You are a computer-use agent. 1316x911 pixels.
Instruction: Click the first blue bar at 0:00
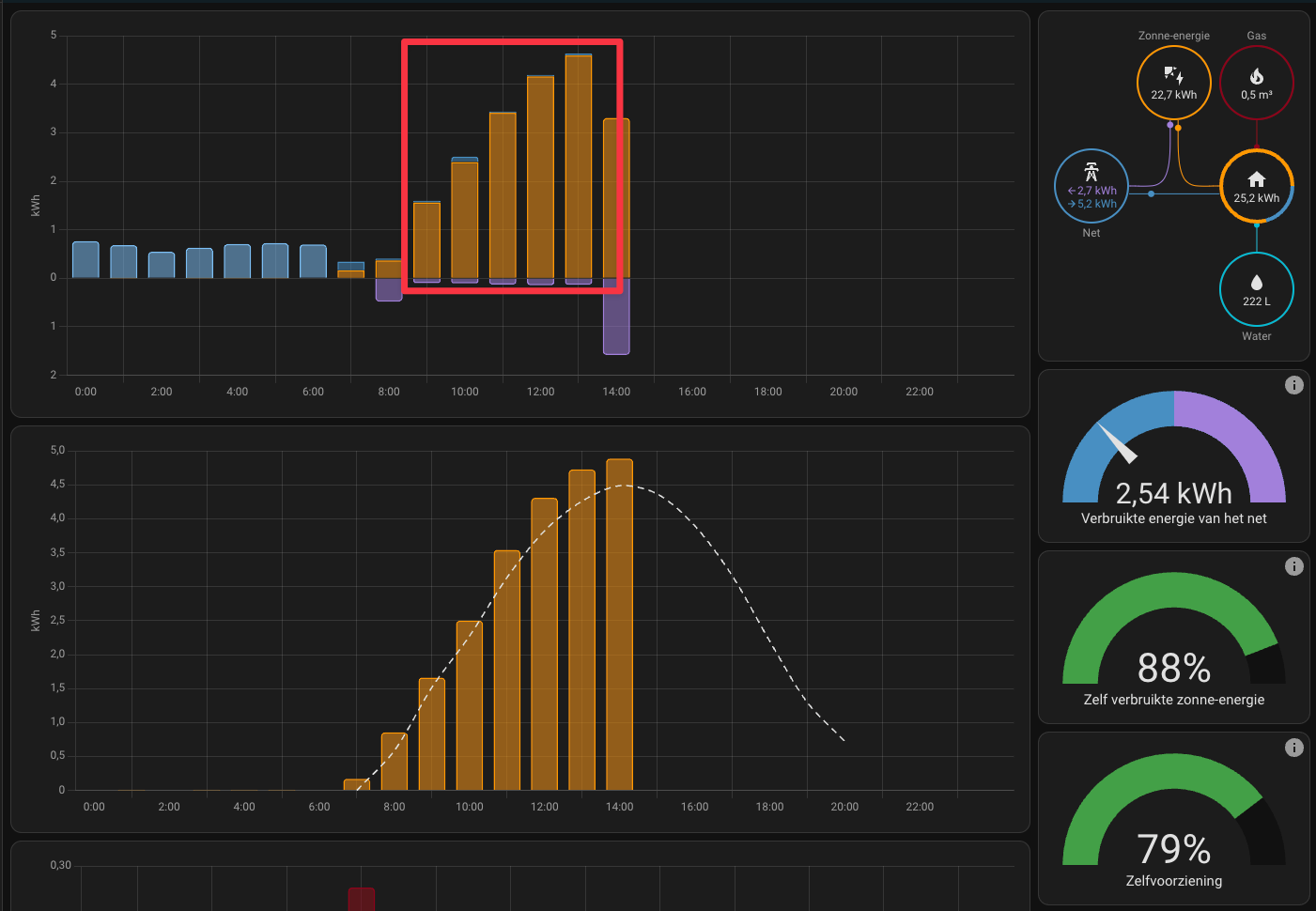(x=85, y=260)
